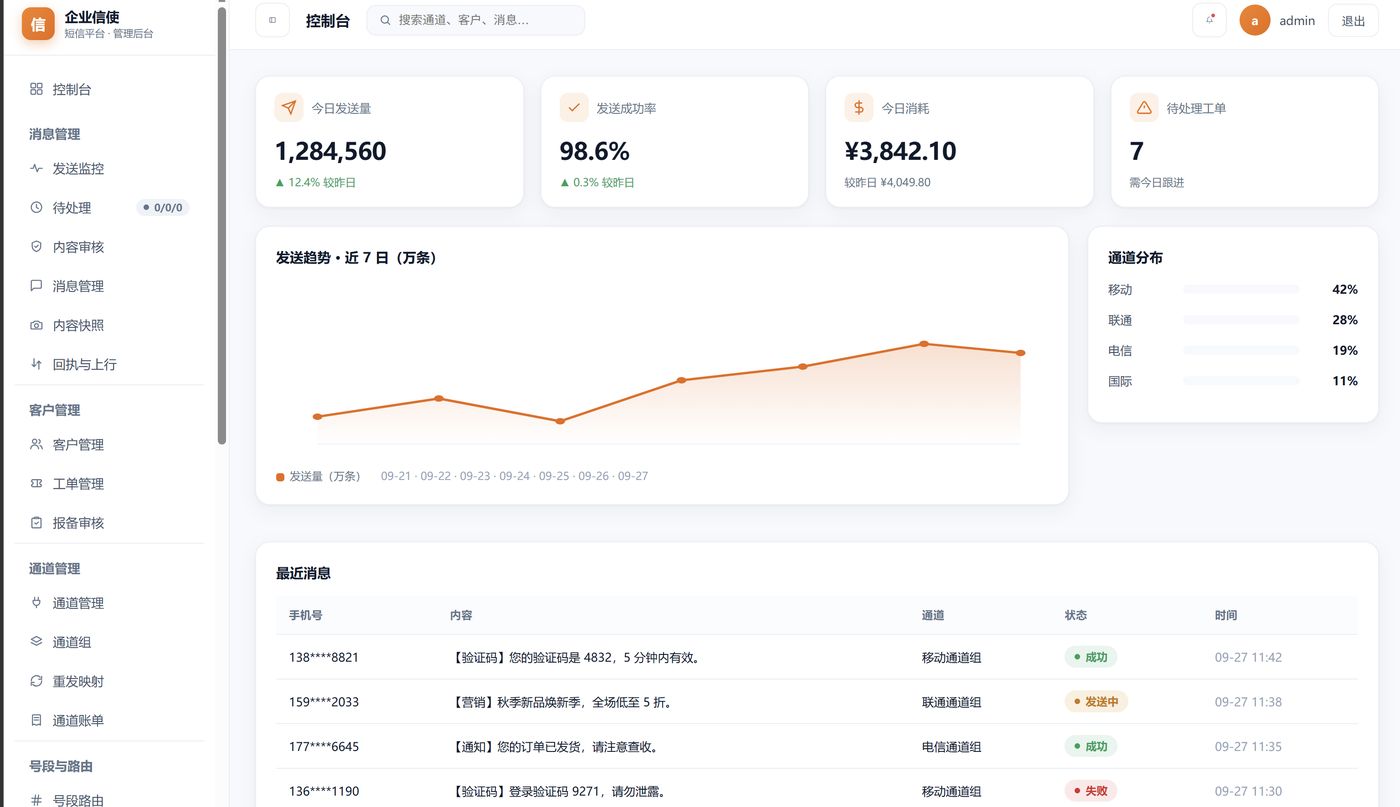Click the 成功 status badge for 138****8821
Image resolution: width=1400 pixels, height=807 pixels.
tap(1090, 657)
